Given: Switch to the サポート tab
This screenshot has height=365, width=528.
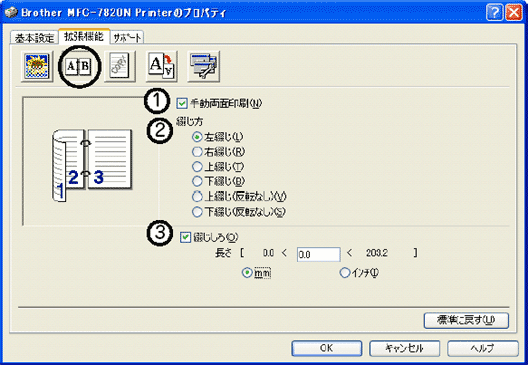Looking at the screenshot, I should 127,38.
